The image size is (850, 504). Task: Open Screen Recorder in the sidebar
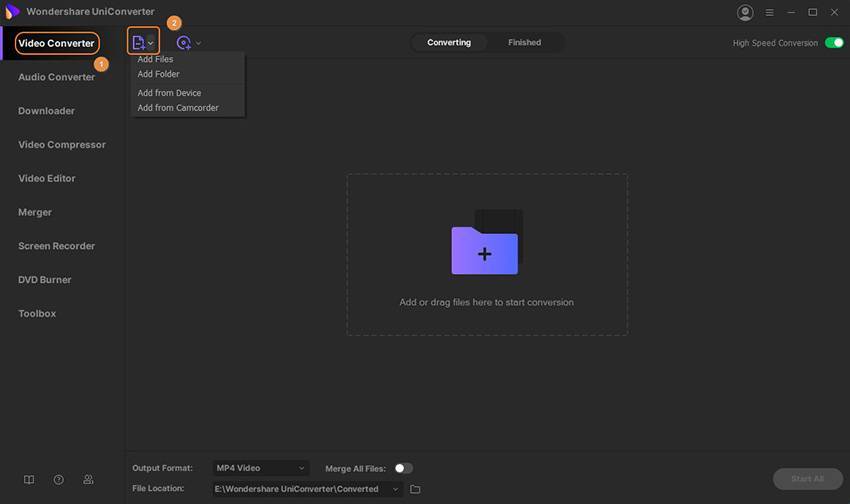(x=57, y=246)
